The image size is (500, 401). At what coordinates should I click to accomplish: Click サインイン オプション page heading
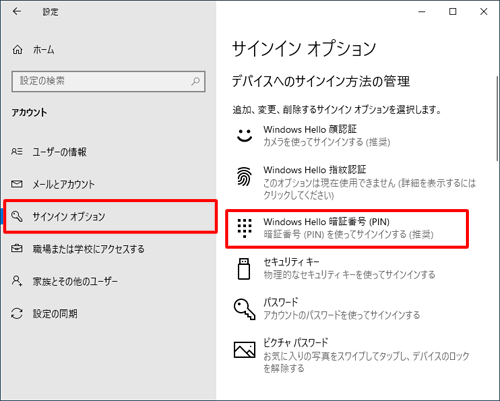304,49
